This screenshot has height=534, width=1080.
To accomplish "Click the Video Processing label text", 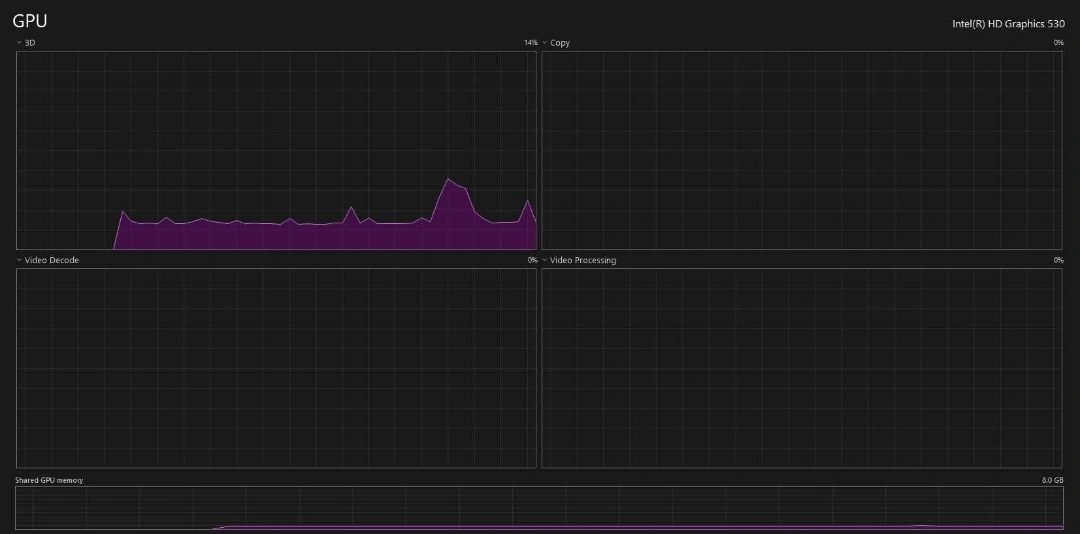I will pyautogui.click(x=583, y=260).
